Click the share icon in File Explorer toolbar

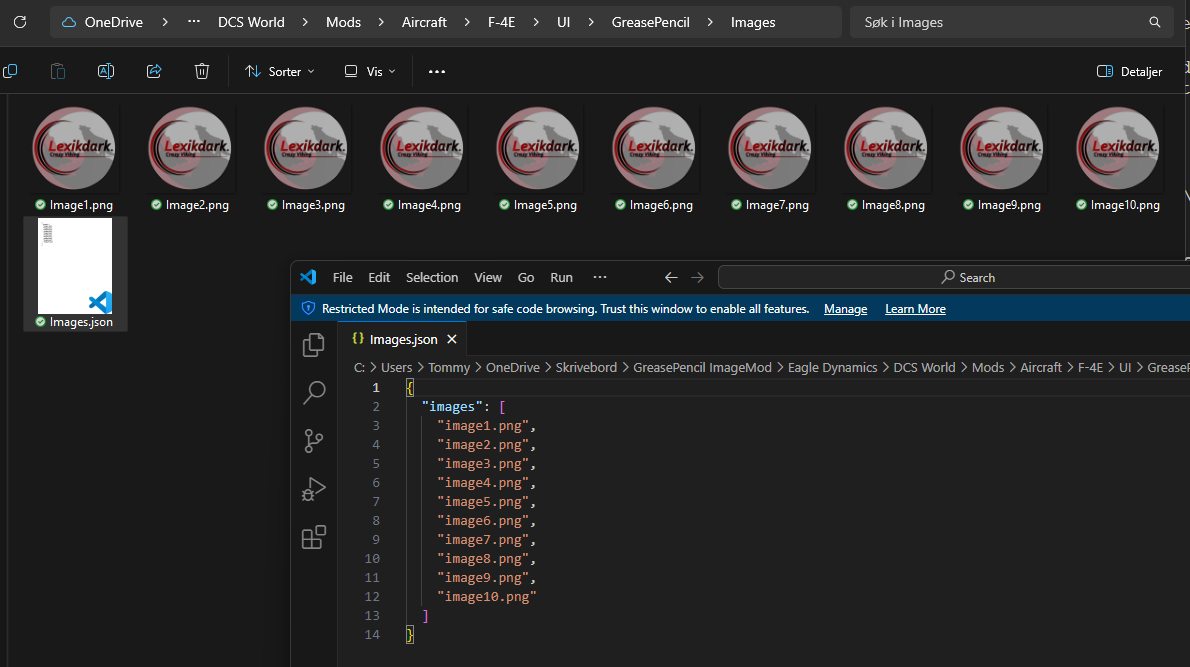(x=154, y=71)
